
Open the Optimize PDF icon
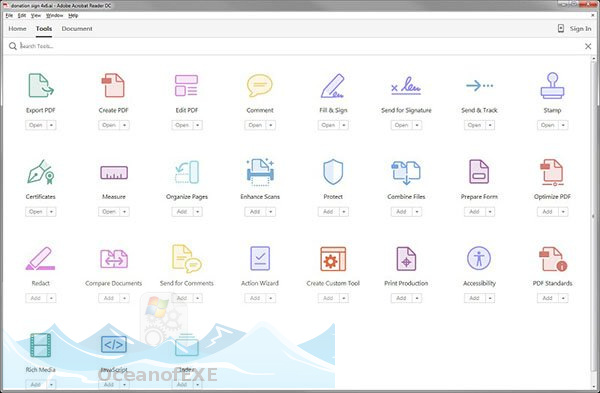[x=552, y=173]
